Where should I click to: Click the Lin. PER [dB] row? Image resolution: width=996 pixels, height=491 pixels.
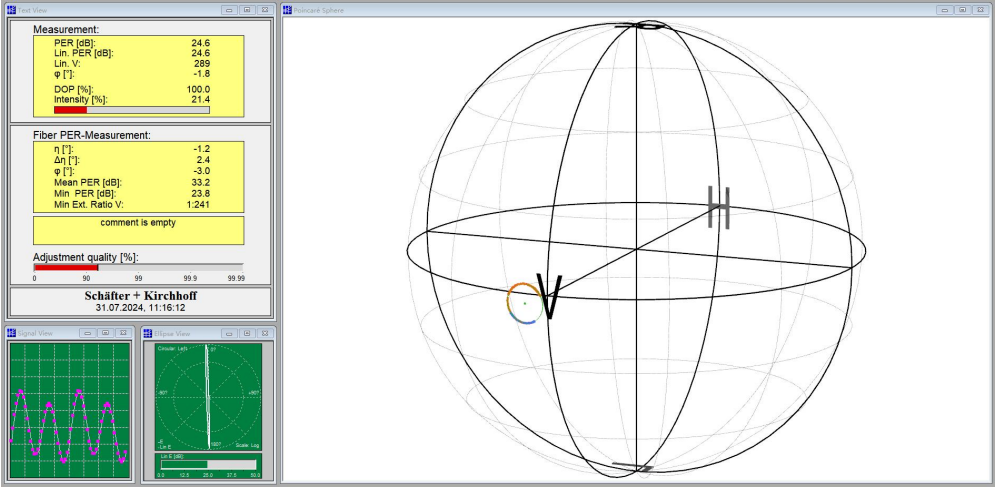point(132,53)
